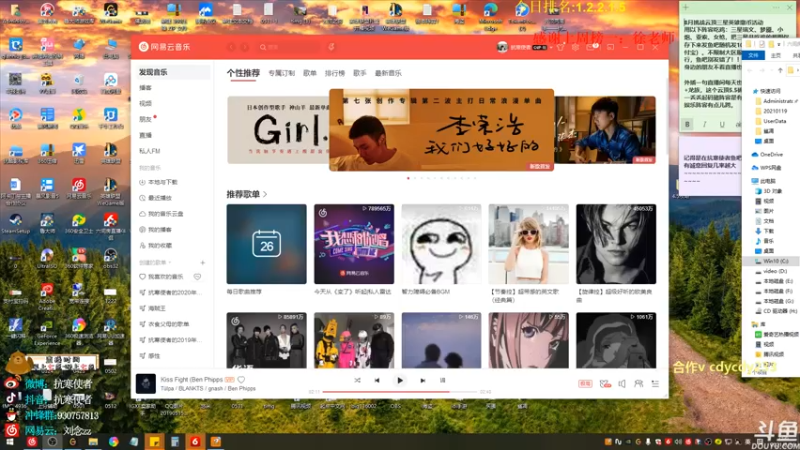Open the daily recommendation calendar 26 card
The height and width of the screenshot is (450, 800).
[x=266, y=244]
